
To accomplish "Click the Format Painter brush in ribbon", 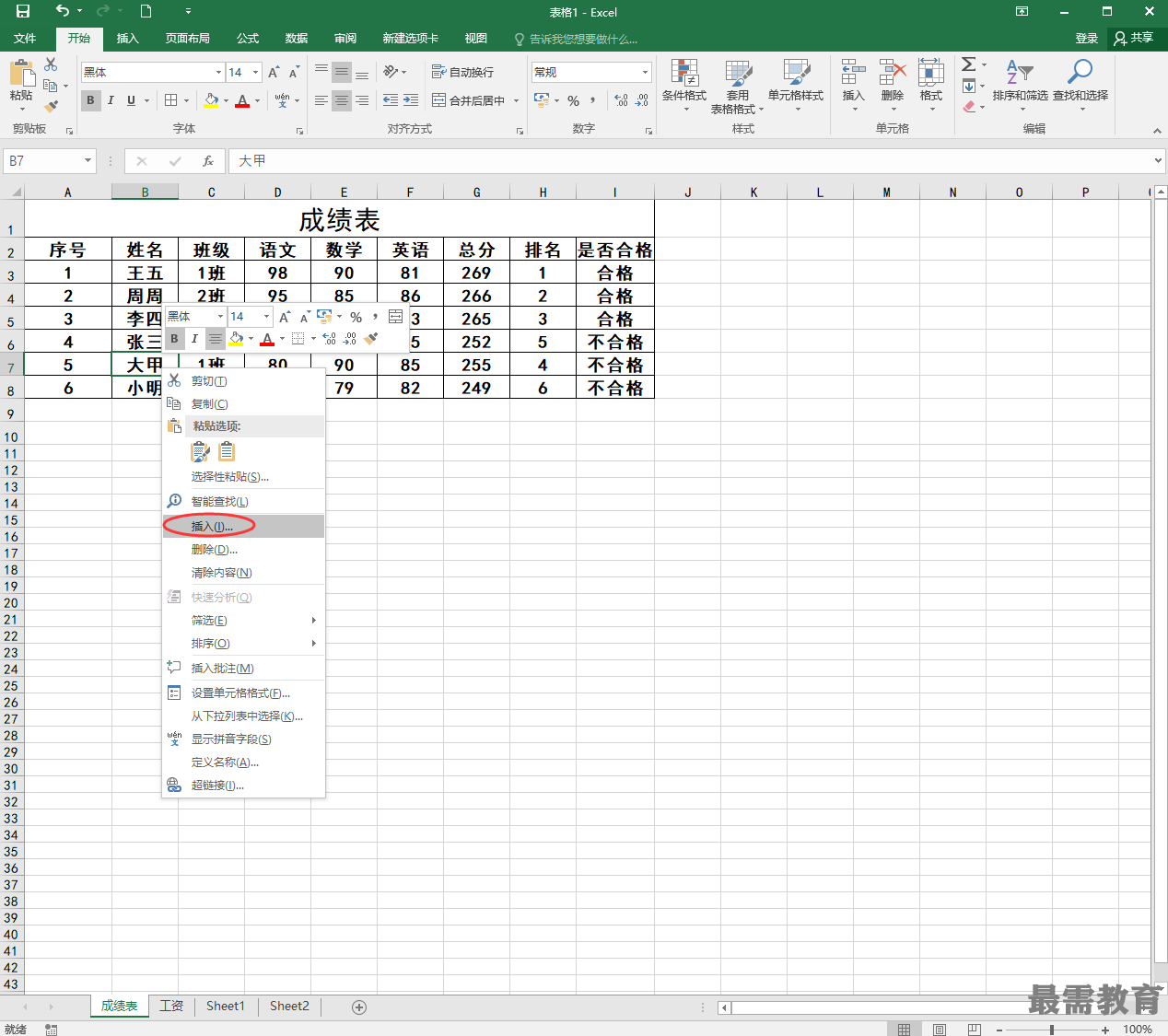I will (51, 106).
